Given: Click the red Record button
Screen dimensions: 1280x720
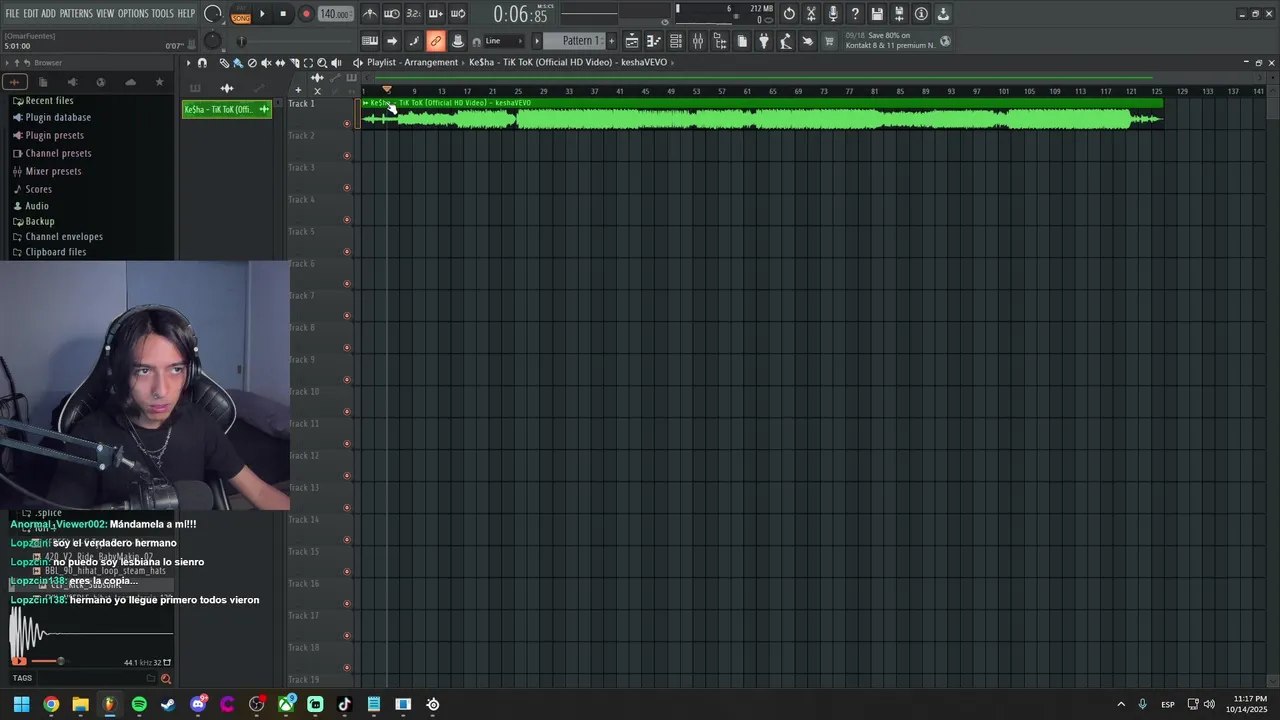Looking at the screenshot, I should click(306, 14).
